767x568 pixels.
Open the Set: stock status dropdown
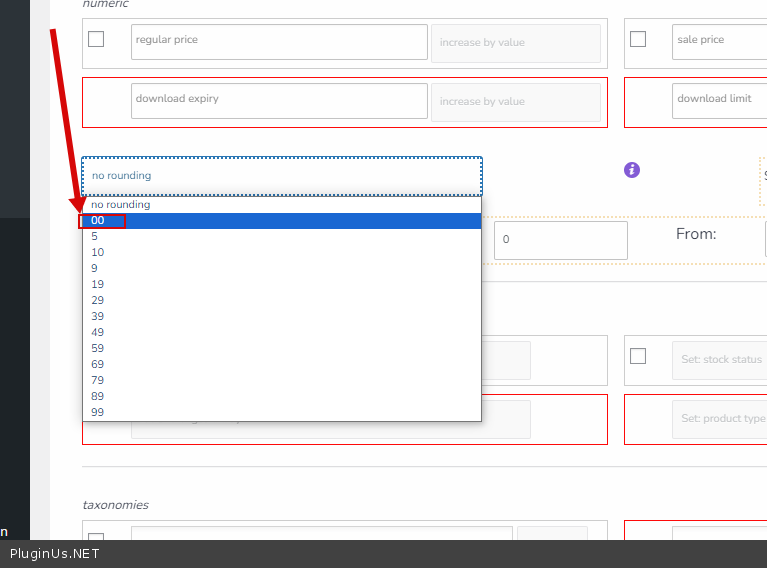click(719, 360)
